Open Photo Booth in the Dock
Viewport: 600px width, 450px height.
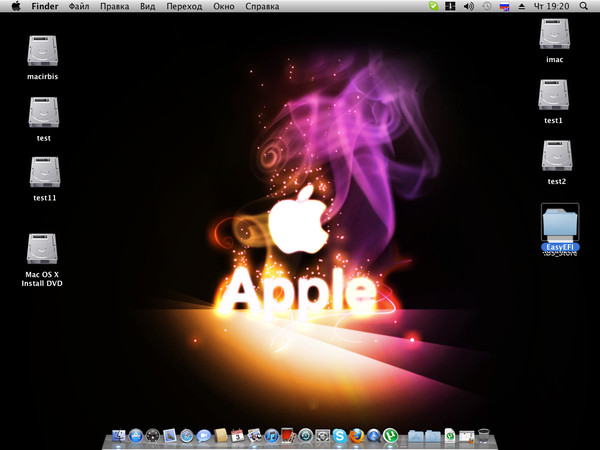tap(288, 435)
